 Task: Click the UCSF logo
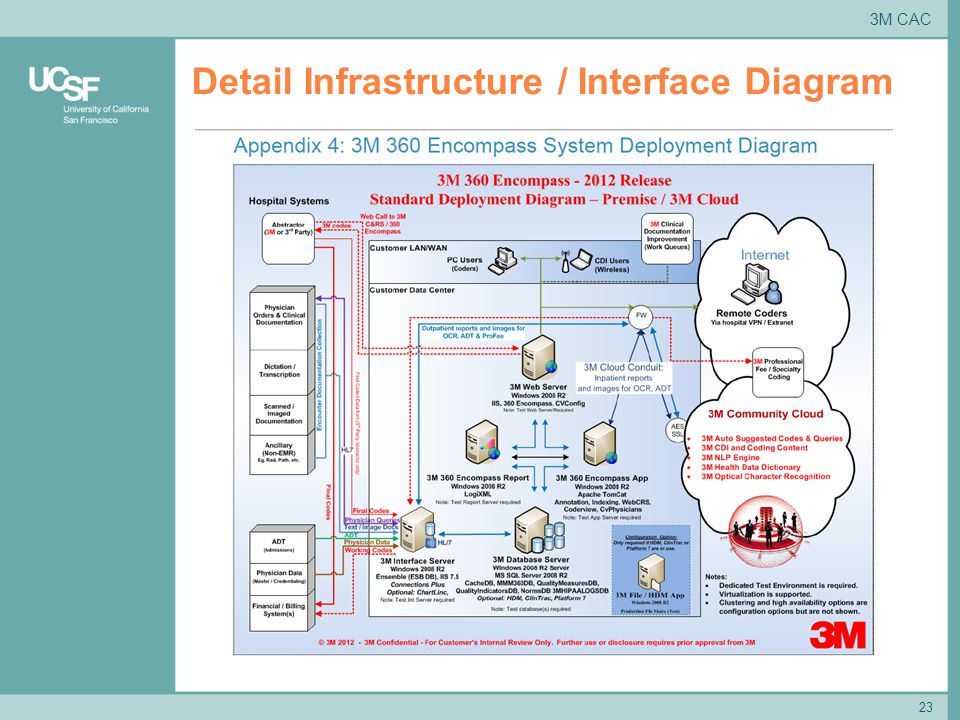click(x=64, y=83)
